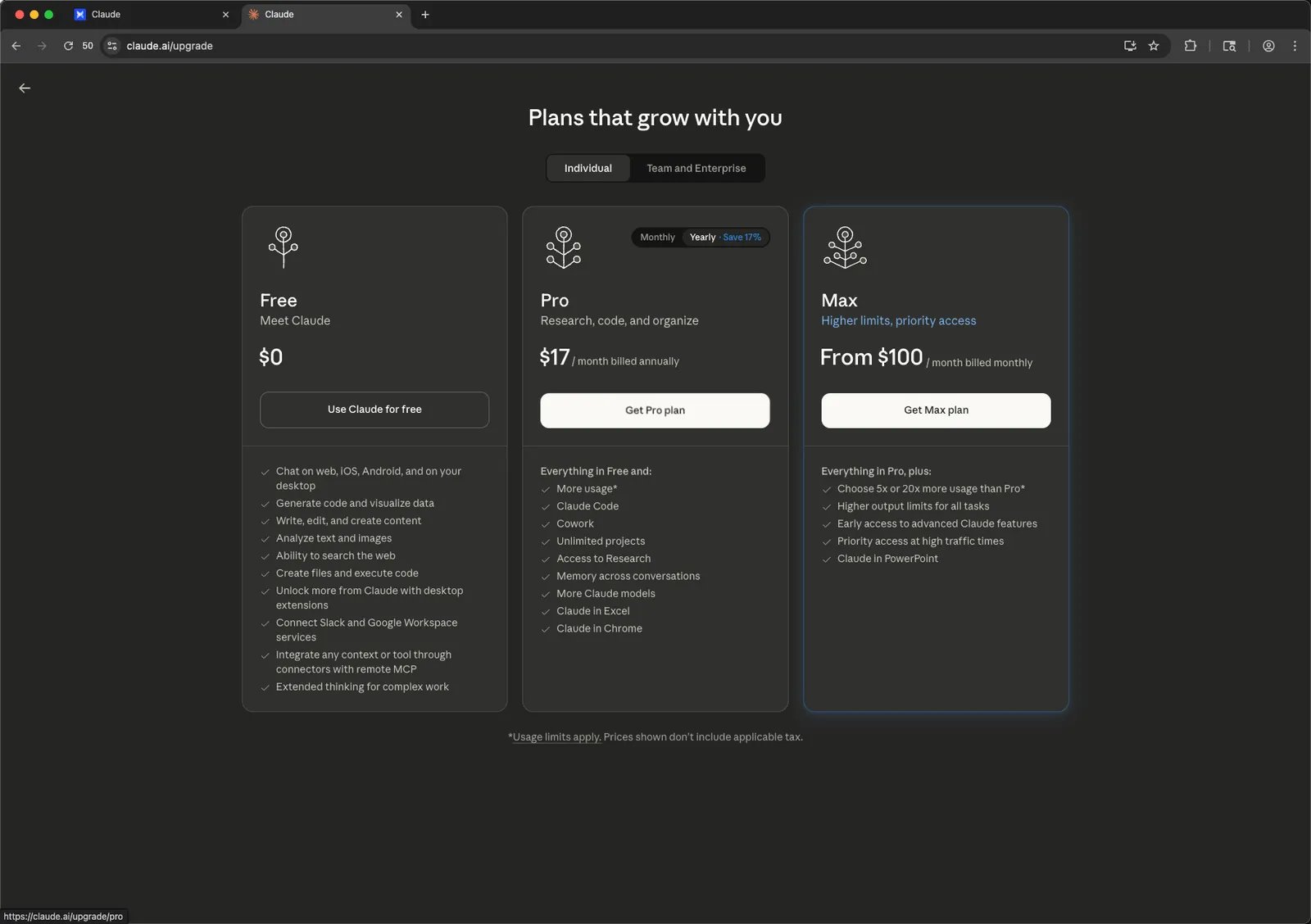The image size is (1311, 924).
Task: Click 'Everything in Pro, plus:' text
Action: tap(876, 472)
